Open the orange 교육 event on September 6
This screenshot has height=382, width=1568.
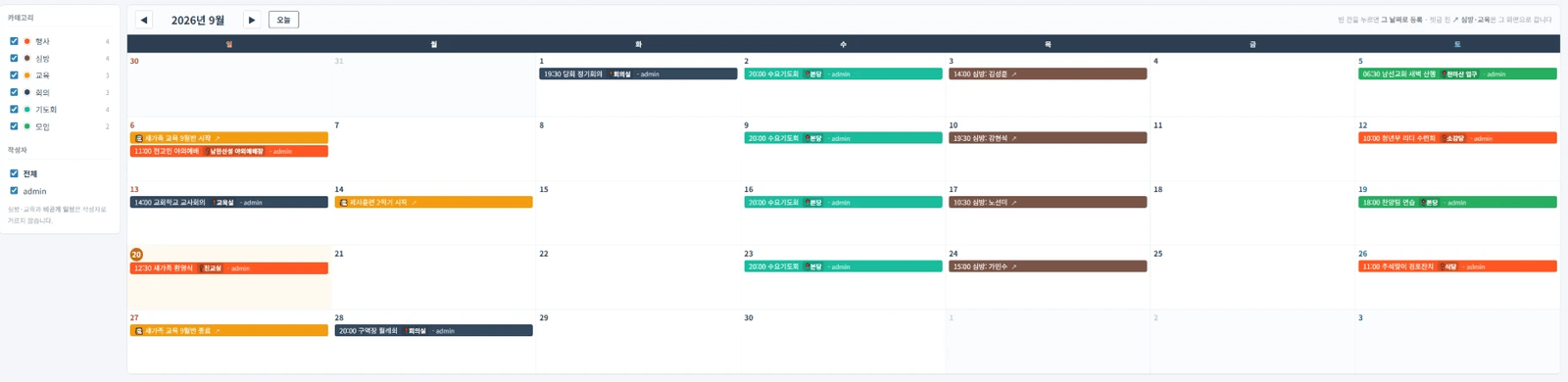tap(228, 138)
